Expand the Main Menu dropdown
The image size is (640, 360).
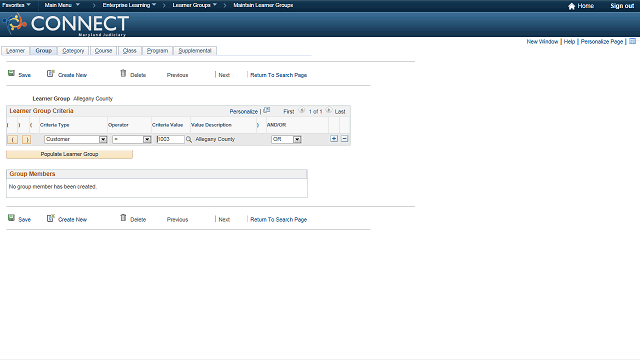point(62,5)
